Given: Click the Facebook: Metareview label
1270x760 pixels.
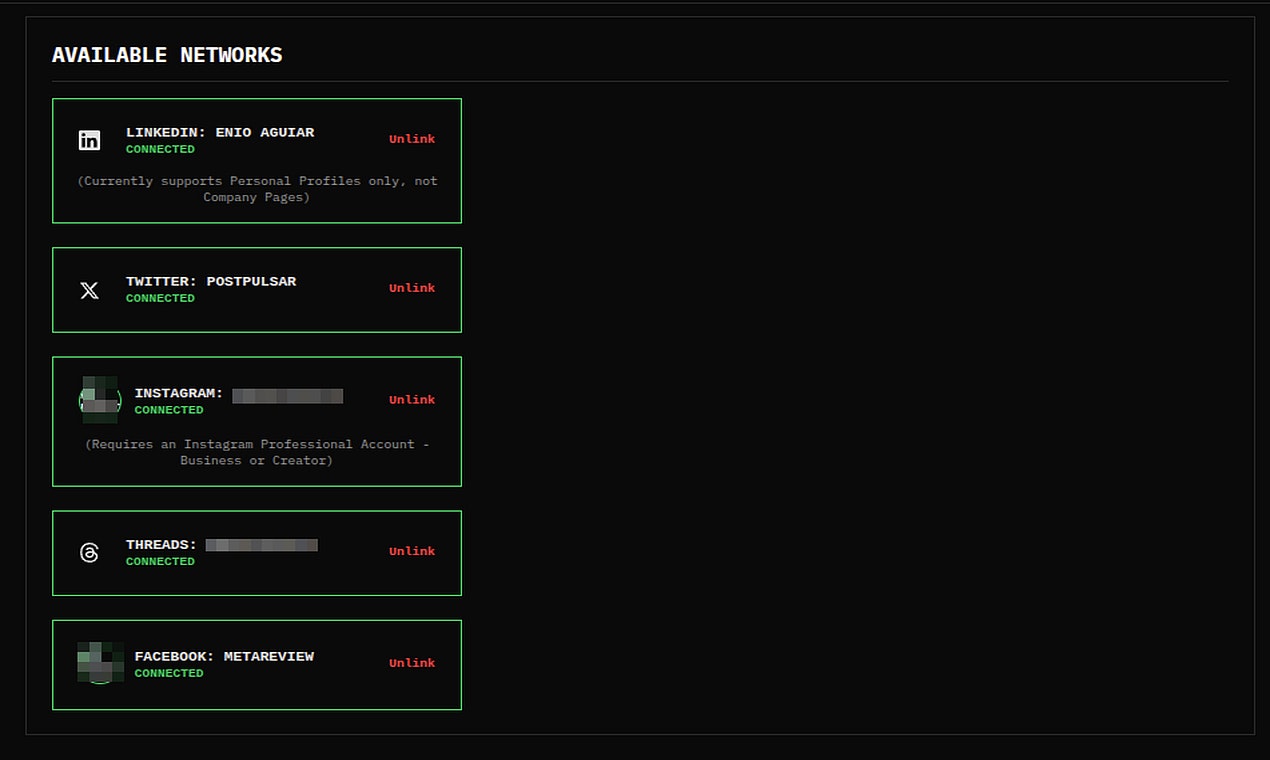Looking at the screenshot, I should 225,656.
